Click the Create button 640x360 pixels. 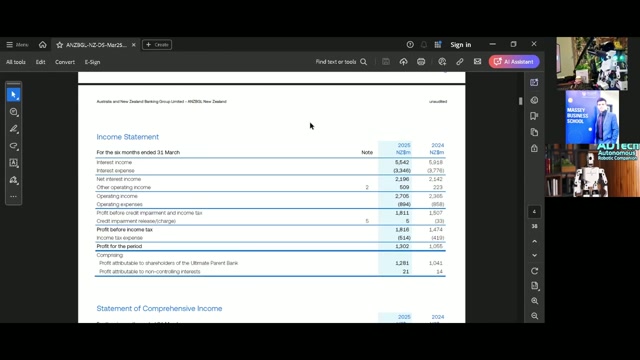click(157, 44)
